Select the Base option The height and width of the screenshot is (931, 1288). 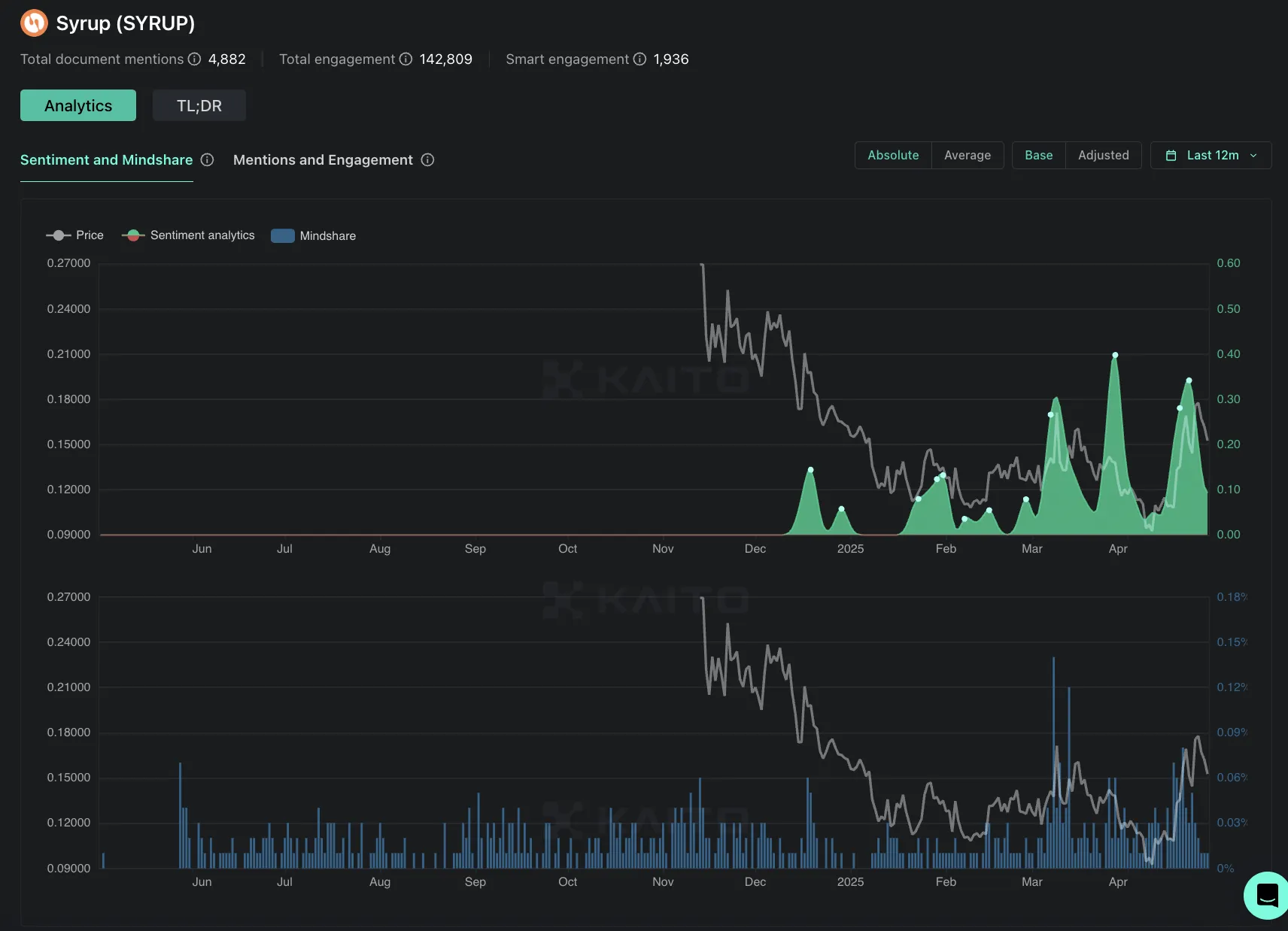1039,155
